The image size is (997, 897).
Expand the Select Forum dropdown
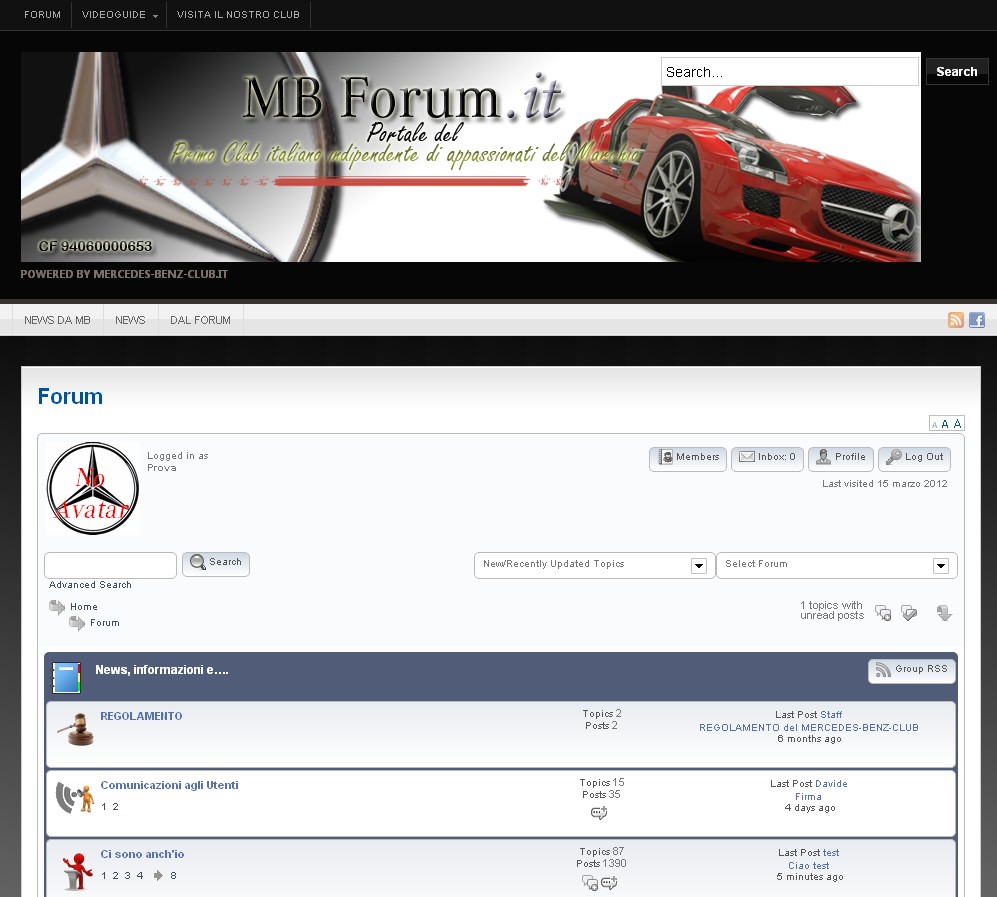point(837,565)
